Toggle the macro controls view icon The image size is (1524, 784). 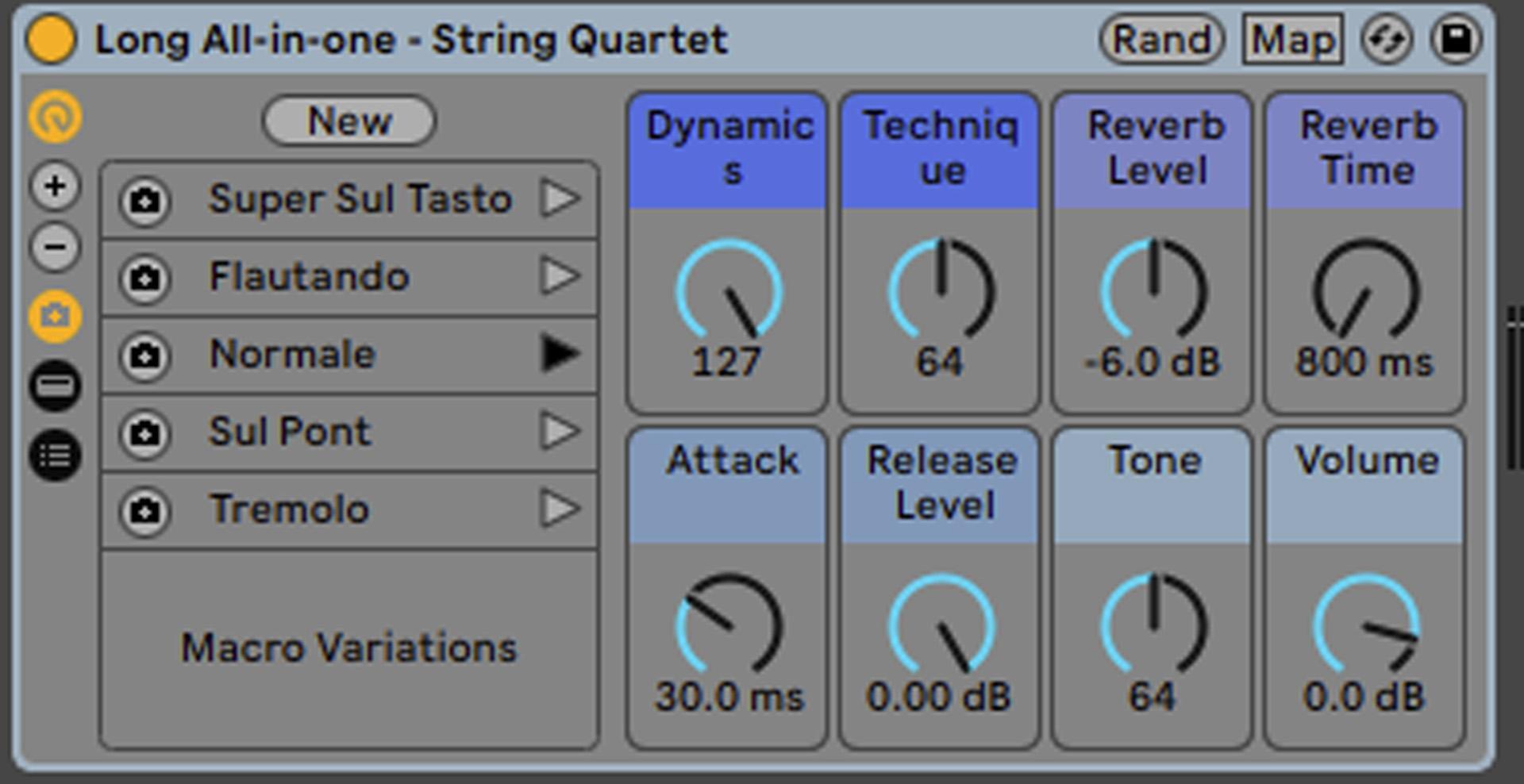(x=55, y=117)
